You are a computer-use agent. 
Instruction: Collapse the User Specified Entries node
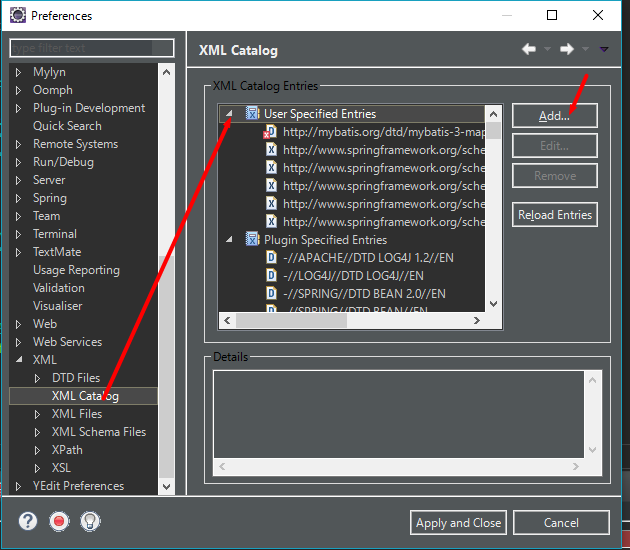click(229, 114)
